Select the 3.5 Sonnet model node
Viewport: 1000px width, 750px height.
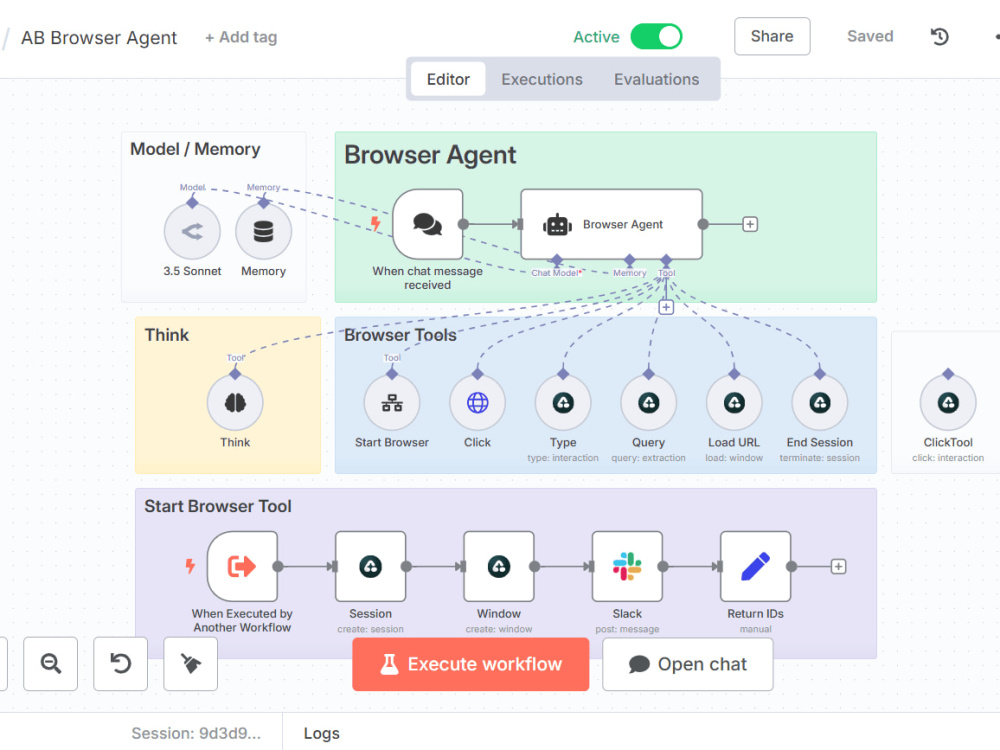tap(192, 232)
